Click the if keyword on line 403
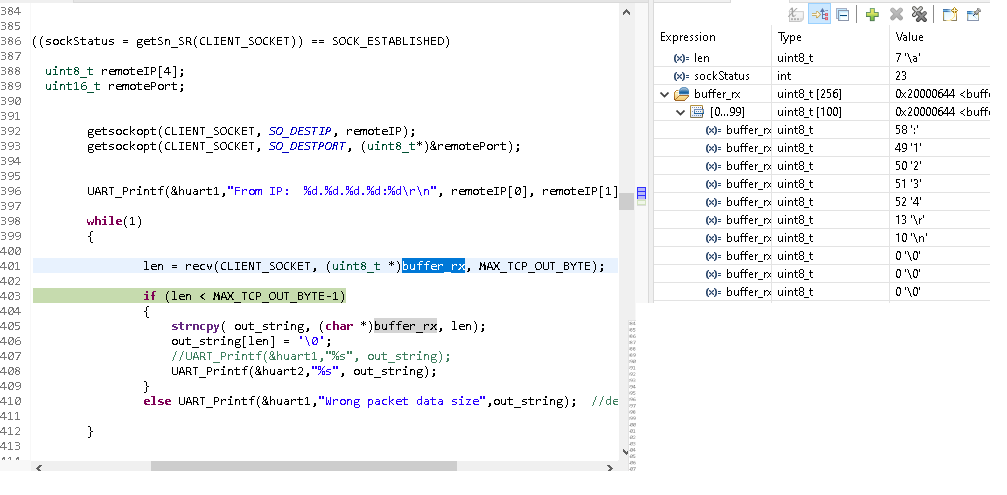This screenshot has width=1007, height=495. pyautogui.click(x=150, y=296)
